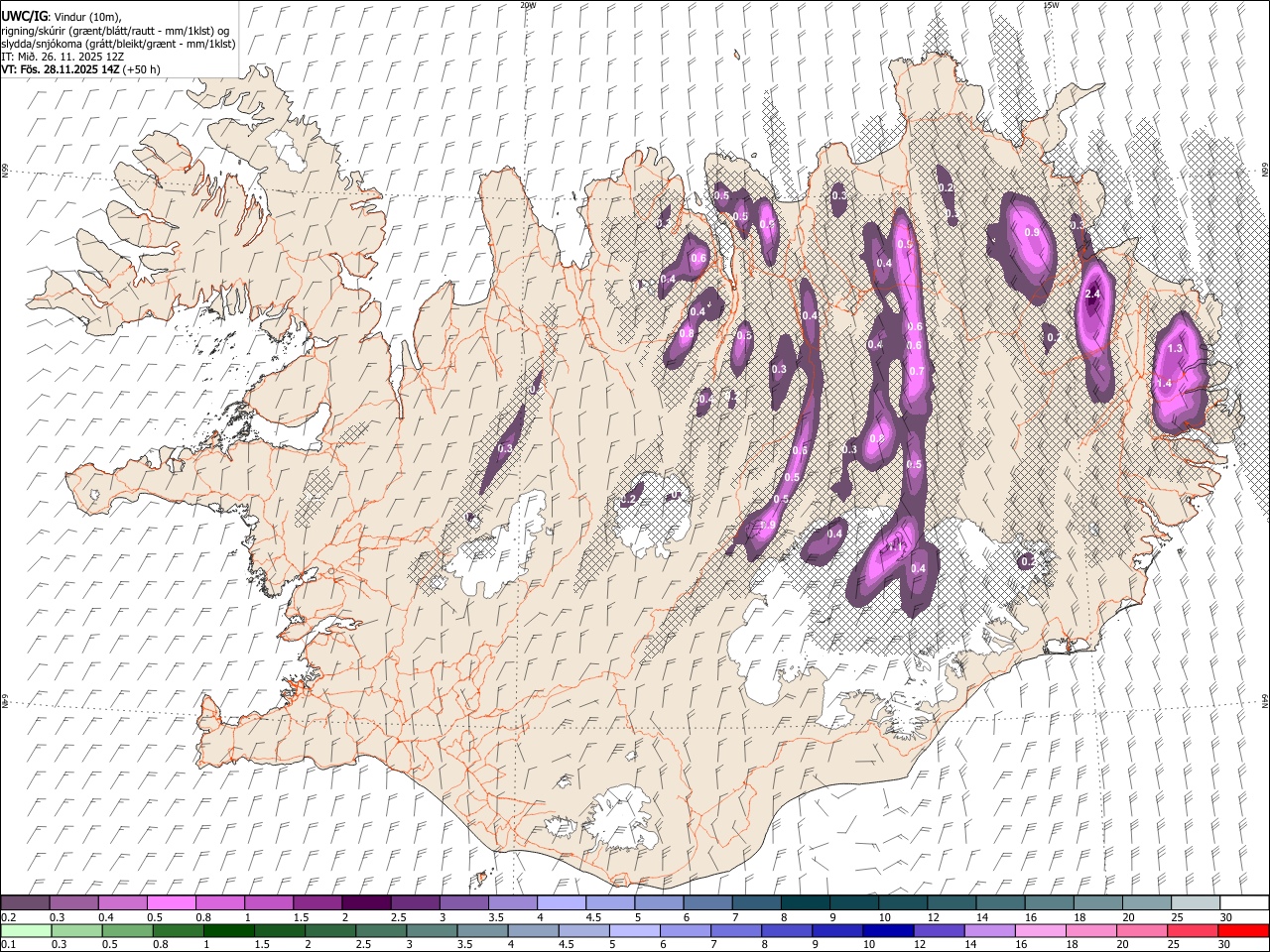Pick darkest green lower swatch between 1 and 1.5
Screen dimensions: 1270x952
(x=229, y=930)
